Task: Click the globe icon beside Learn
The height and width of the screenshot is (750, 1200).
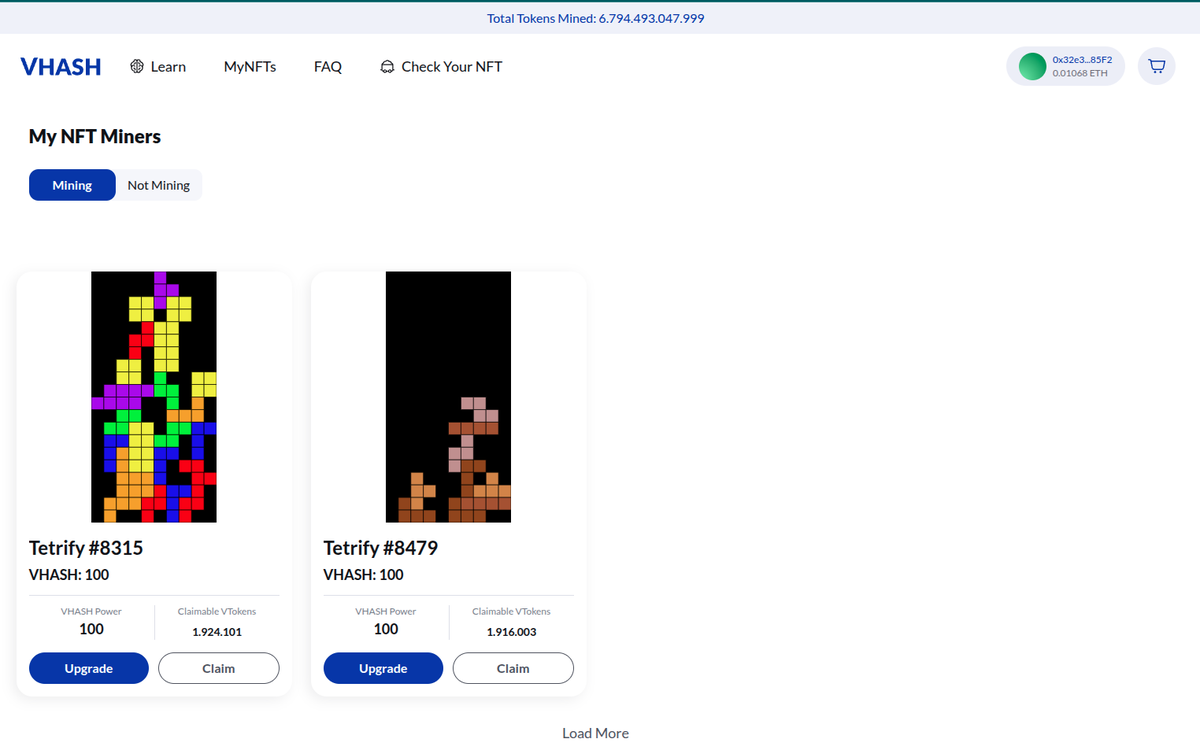Action: 137,67
